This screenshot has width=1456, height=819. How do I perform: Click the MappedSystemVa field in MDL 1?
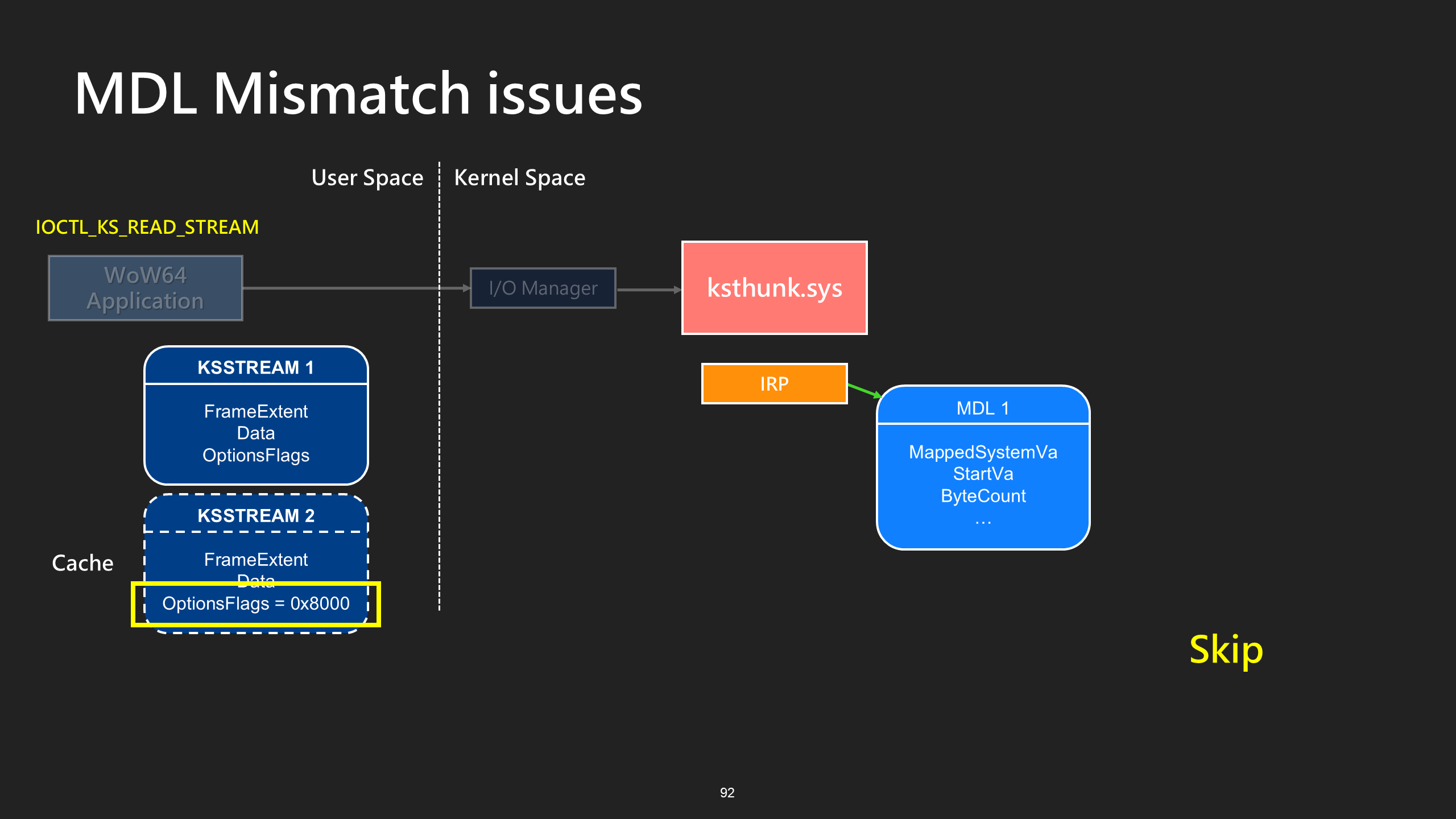pyautogui.click(x=983, y=452)
